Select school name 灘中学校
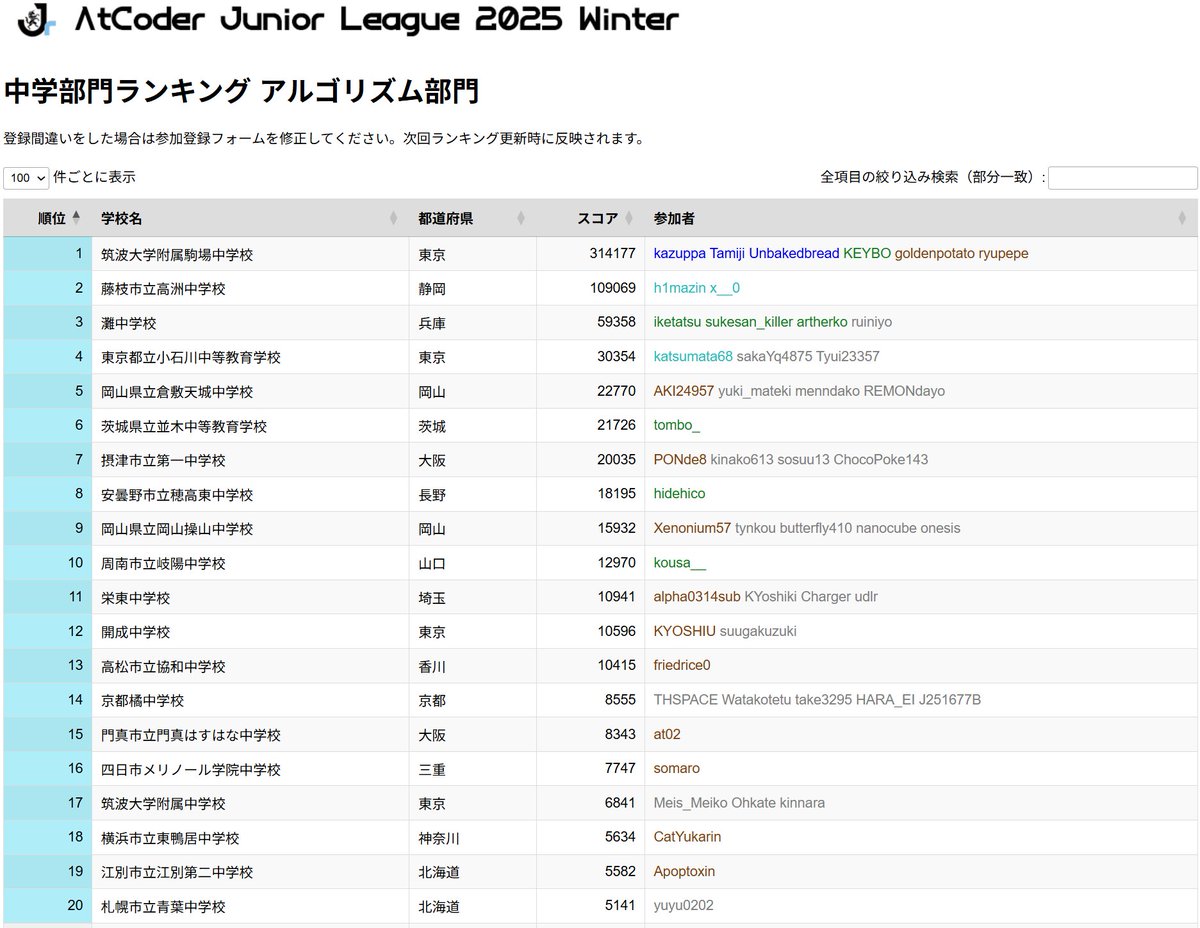Image resolution: width=1200 pixels, height=928 pixels. (x=129, y=323)
